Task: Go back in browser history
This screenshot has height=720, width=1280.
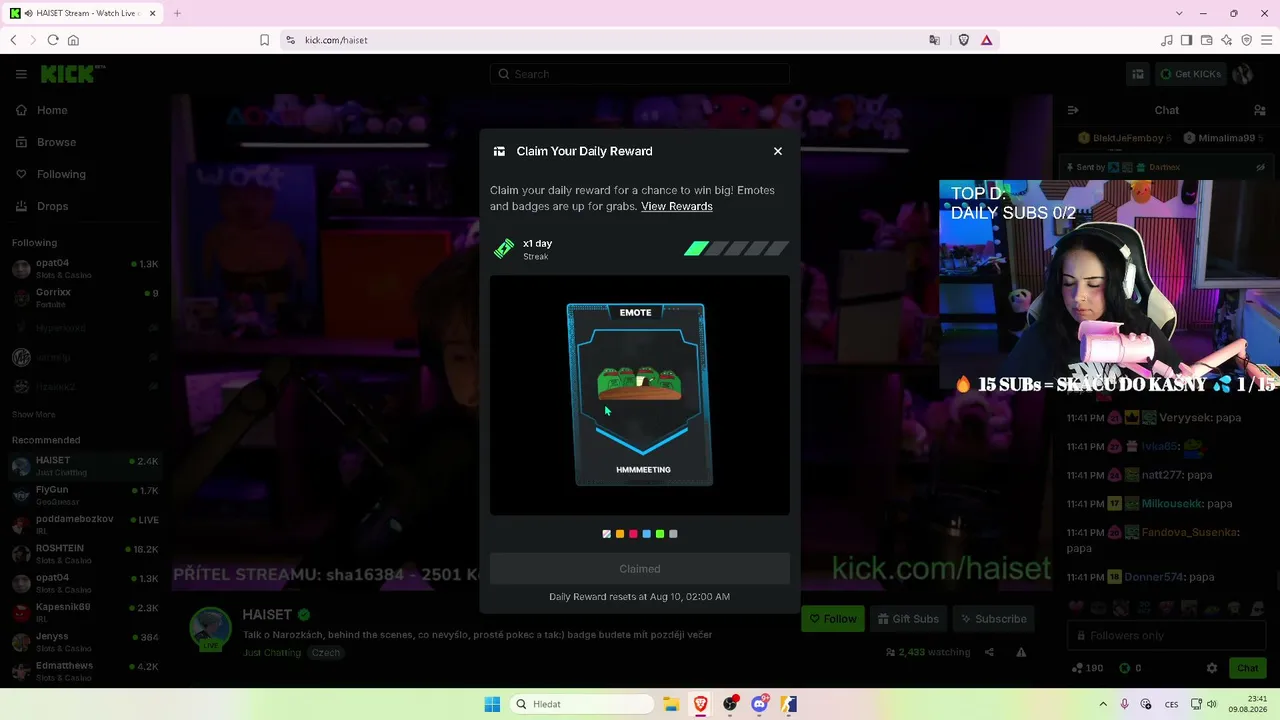Action: coord(13,40)
